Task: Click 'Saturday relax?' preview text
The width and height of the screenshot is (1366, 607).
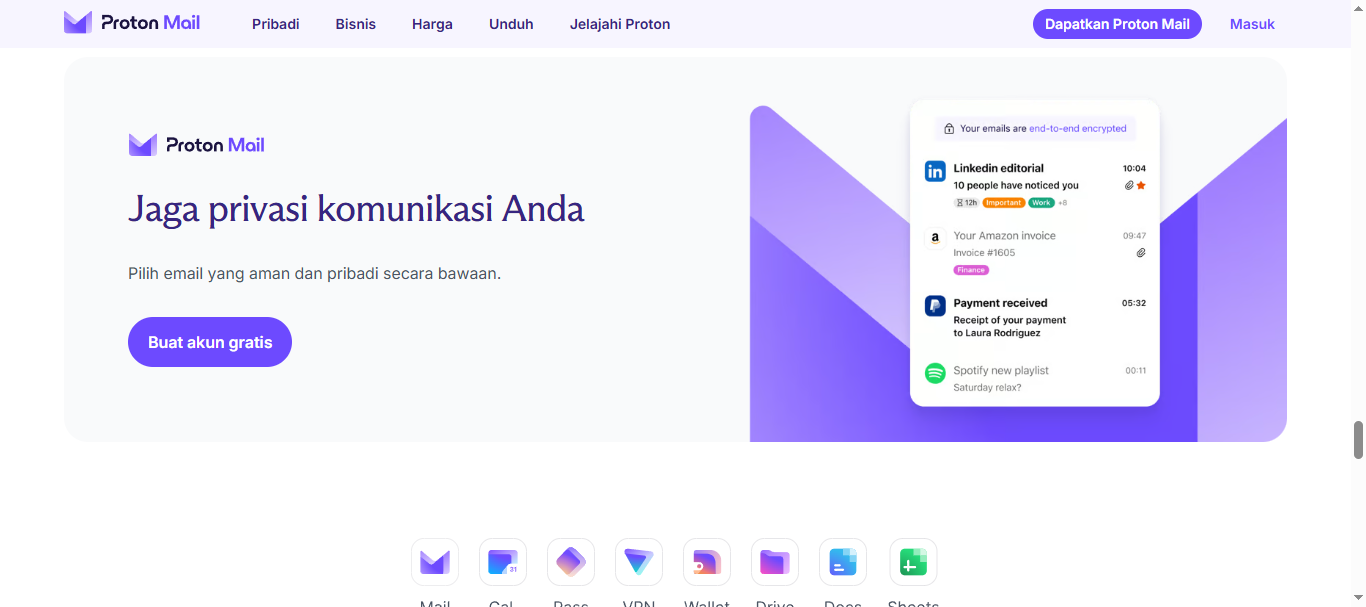Action: (x=987, y=387)
